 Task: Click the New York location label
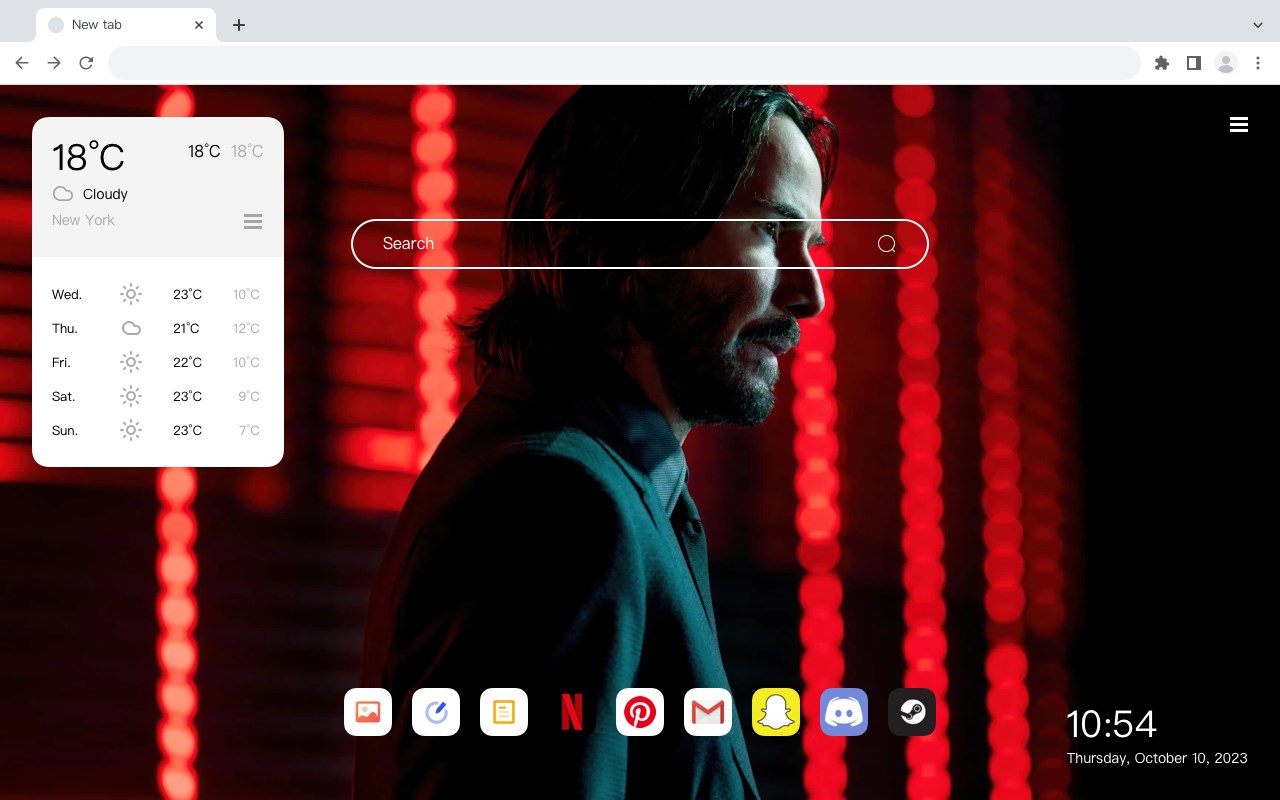[83, 220]
